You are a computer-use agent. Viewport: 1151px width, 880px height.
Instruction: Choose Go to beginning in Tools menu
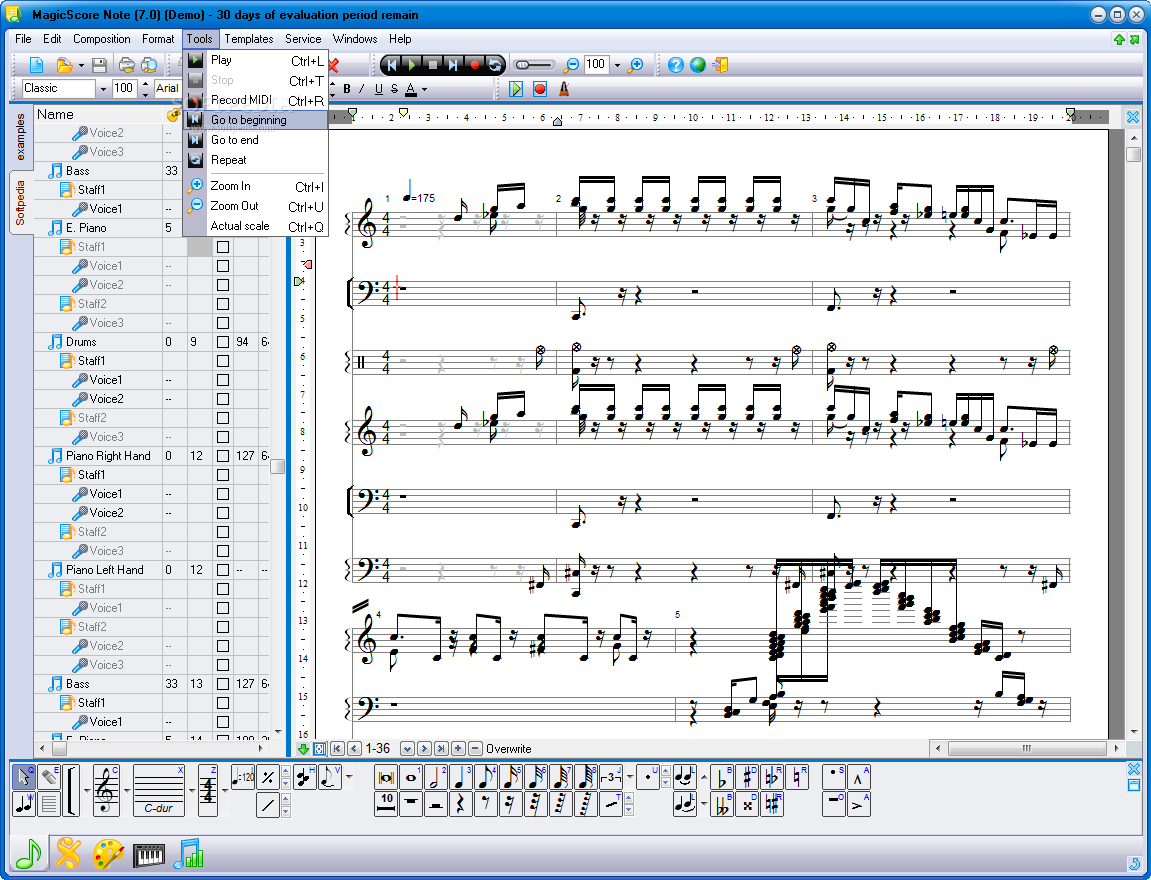coord(255,120)
